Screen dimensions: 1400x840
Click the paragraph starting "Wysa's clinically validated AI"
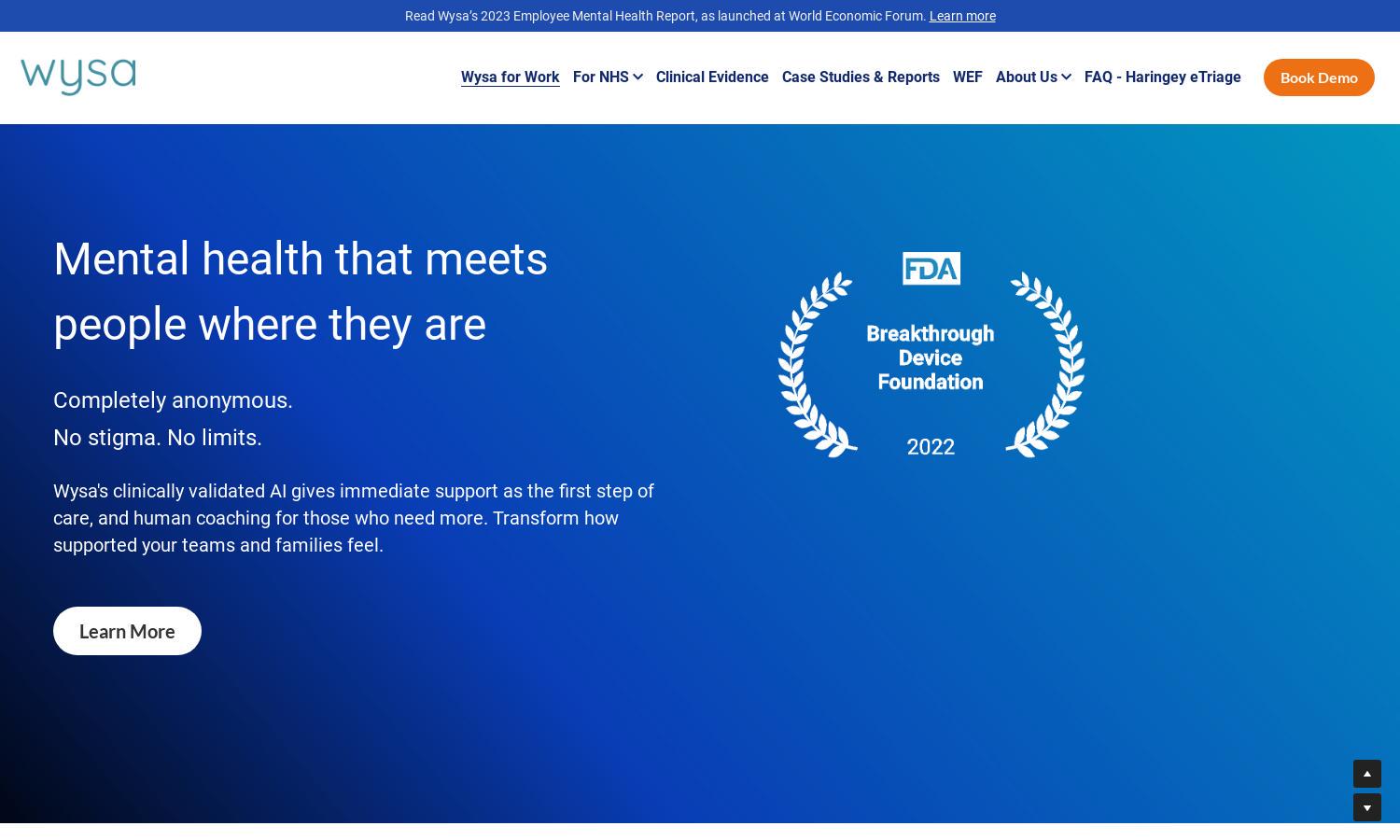354,517
